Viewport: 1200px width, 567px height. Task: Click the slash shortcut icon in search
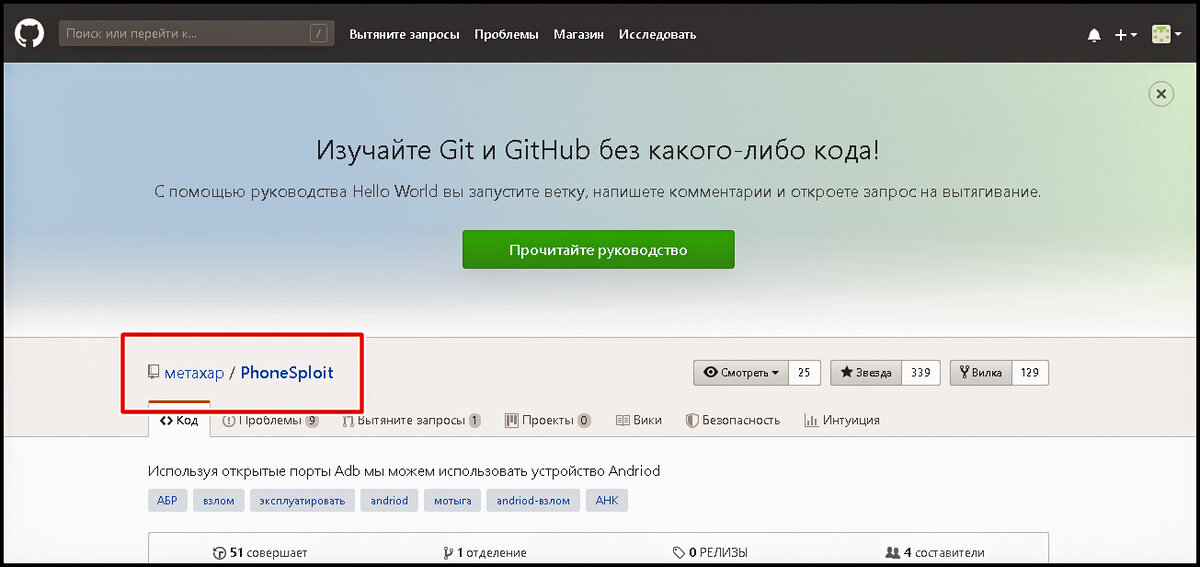319,34
